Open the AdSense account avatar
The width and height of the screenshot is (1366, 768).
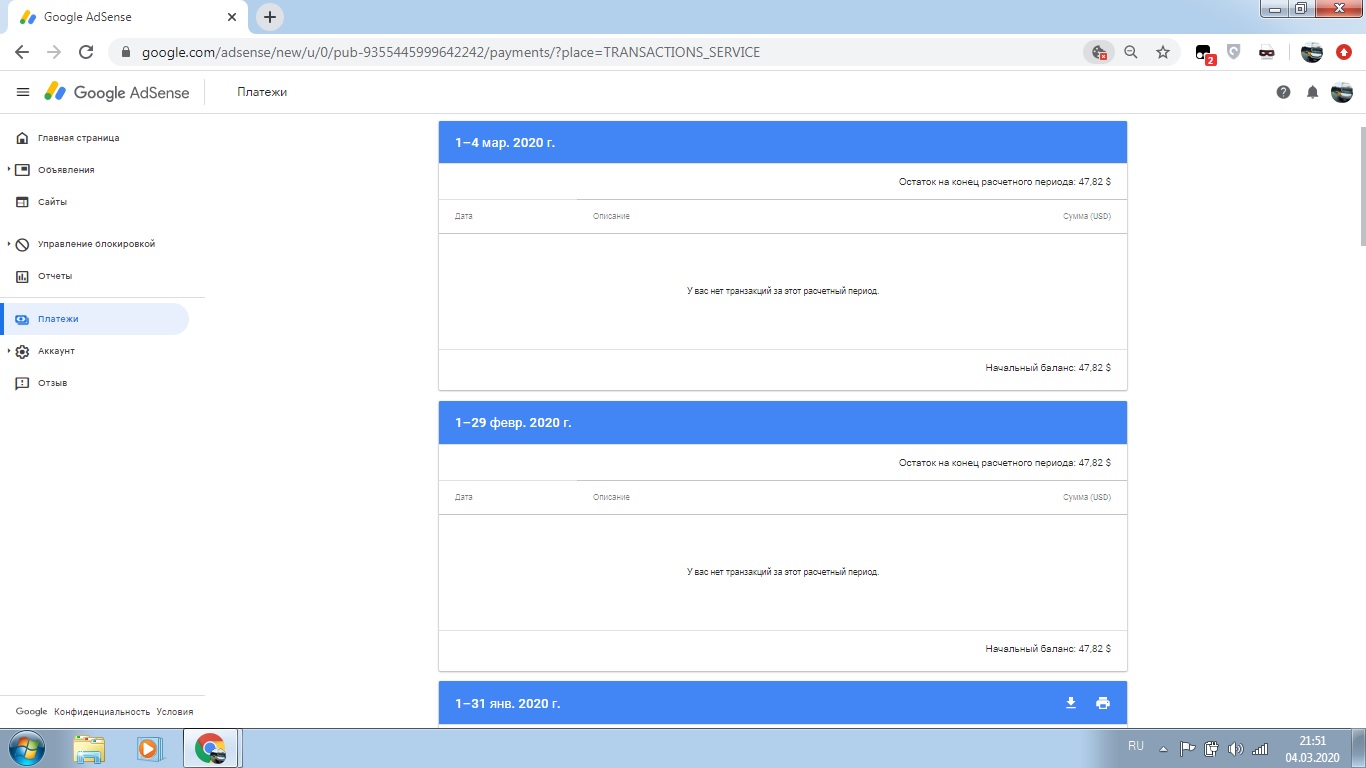coord(1341,92)
